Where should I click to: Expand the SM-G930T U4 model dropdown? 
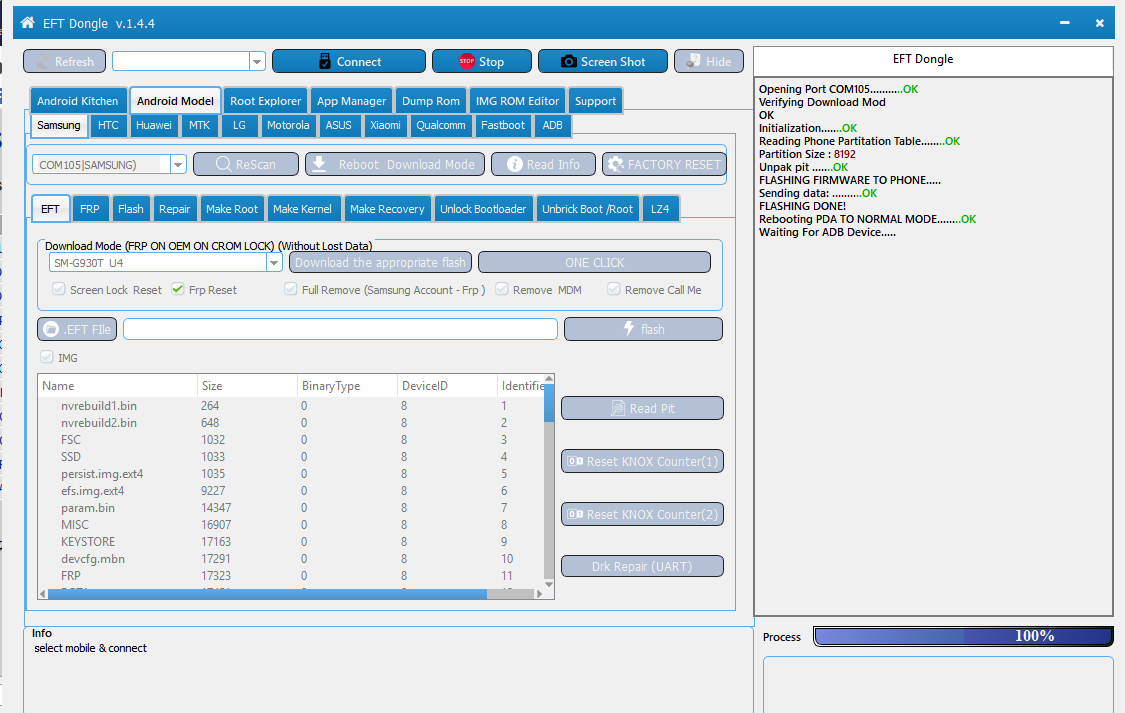274,263
